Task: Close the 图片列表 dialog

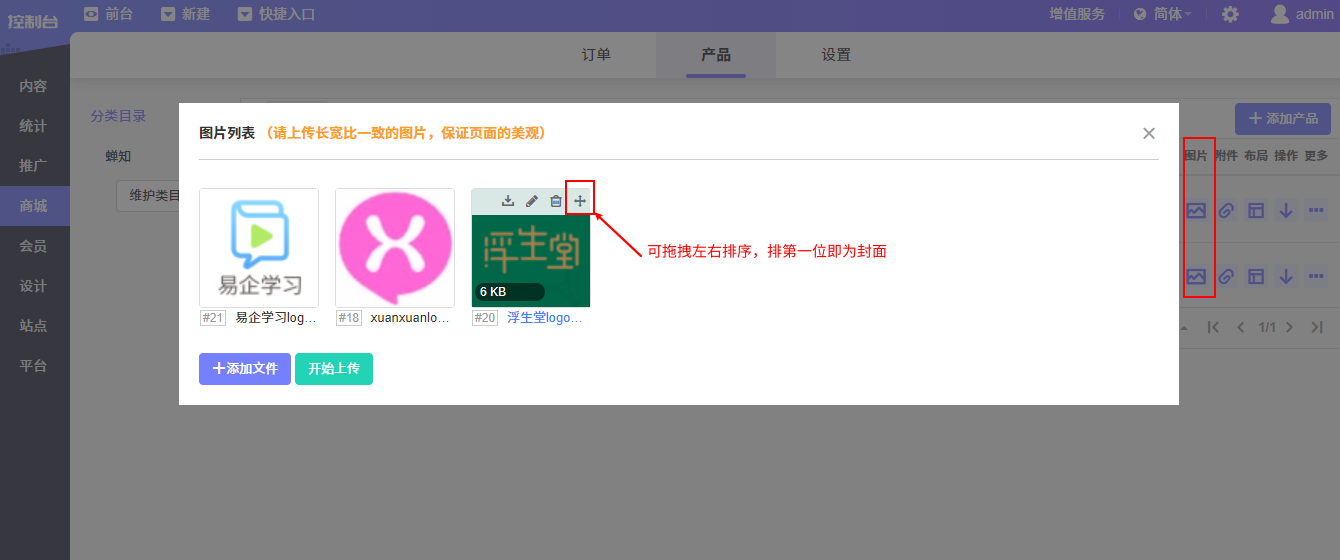Action: 1149,133
